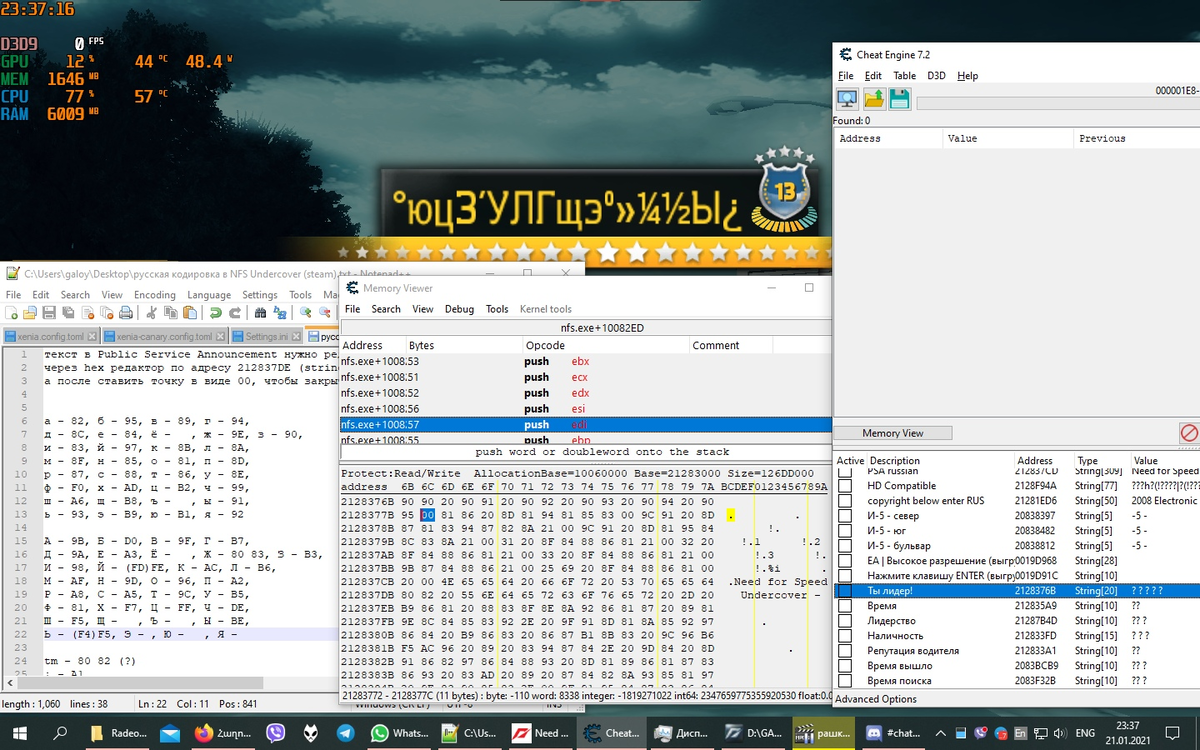This screenshot has height=750, width=1200.
Task: Click taskbar search magnifier icon
Action: [x=62, y=733]
